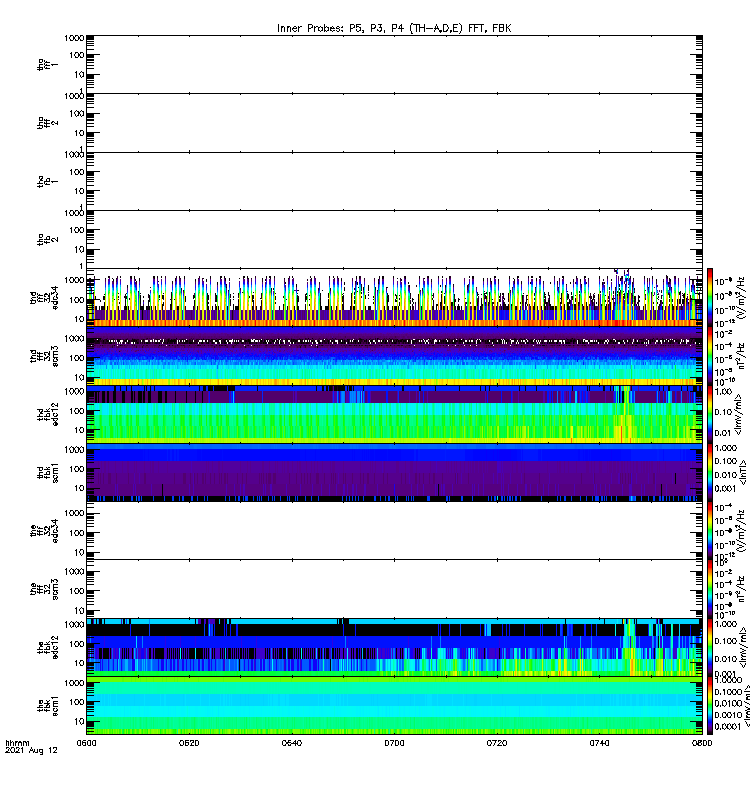Click inside the empty the fff scm3 panel
The image size is (750, 800).
pos(394,589)
